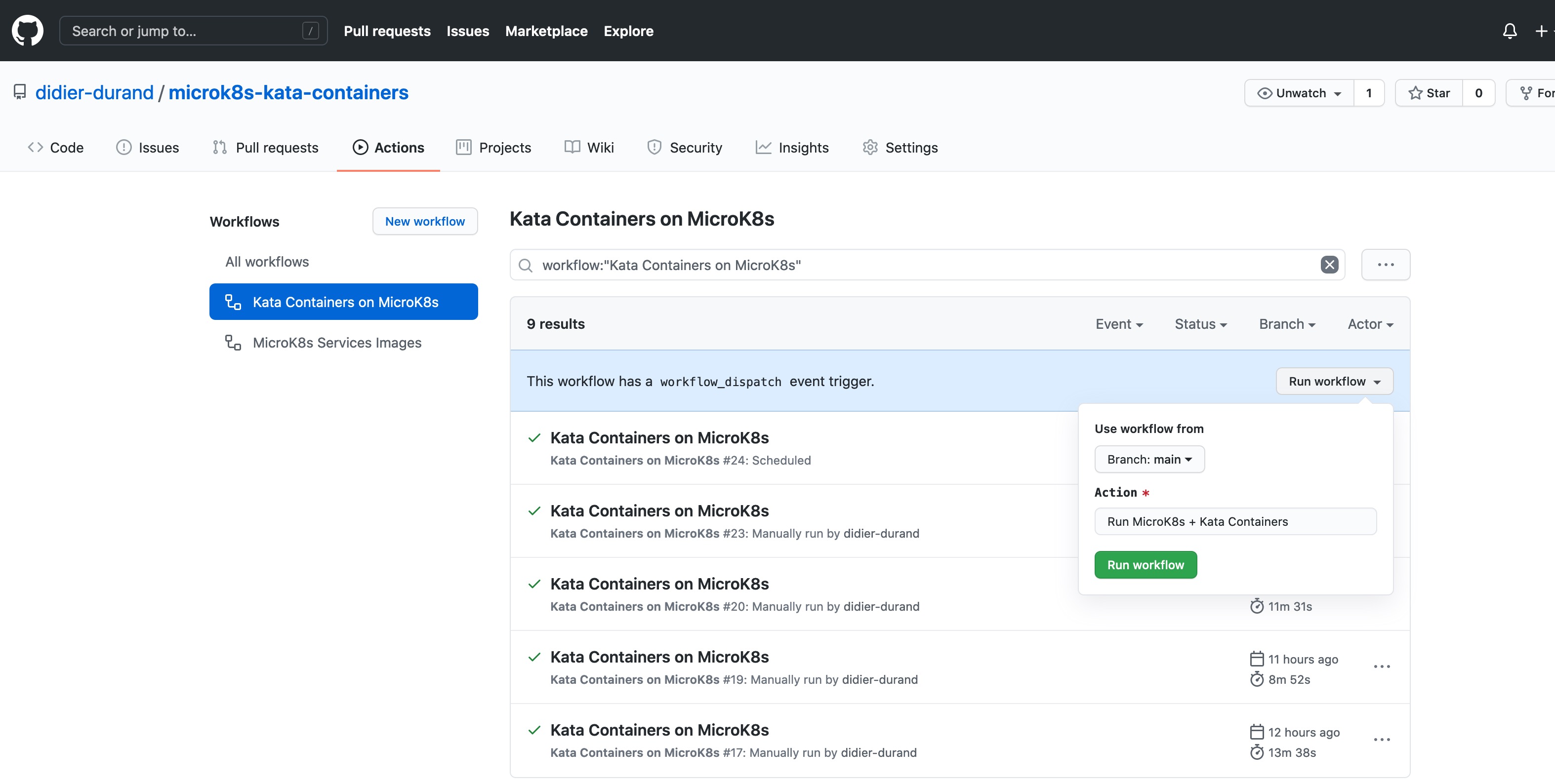Open the microk8s-kata-containers repo link
Image resolution: width=1555 pixels, height=784 pixels.
(288, 92)
